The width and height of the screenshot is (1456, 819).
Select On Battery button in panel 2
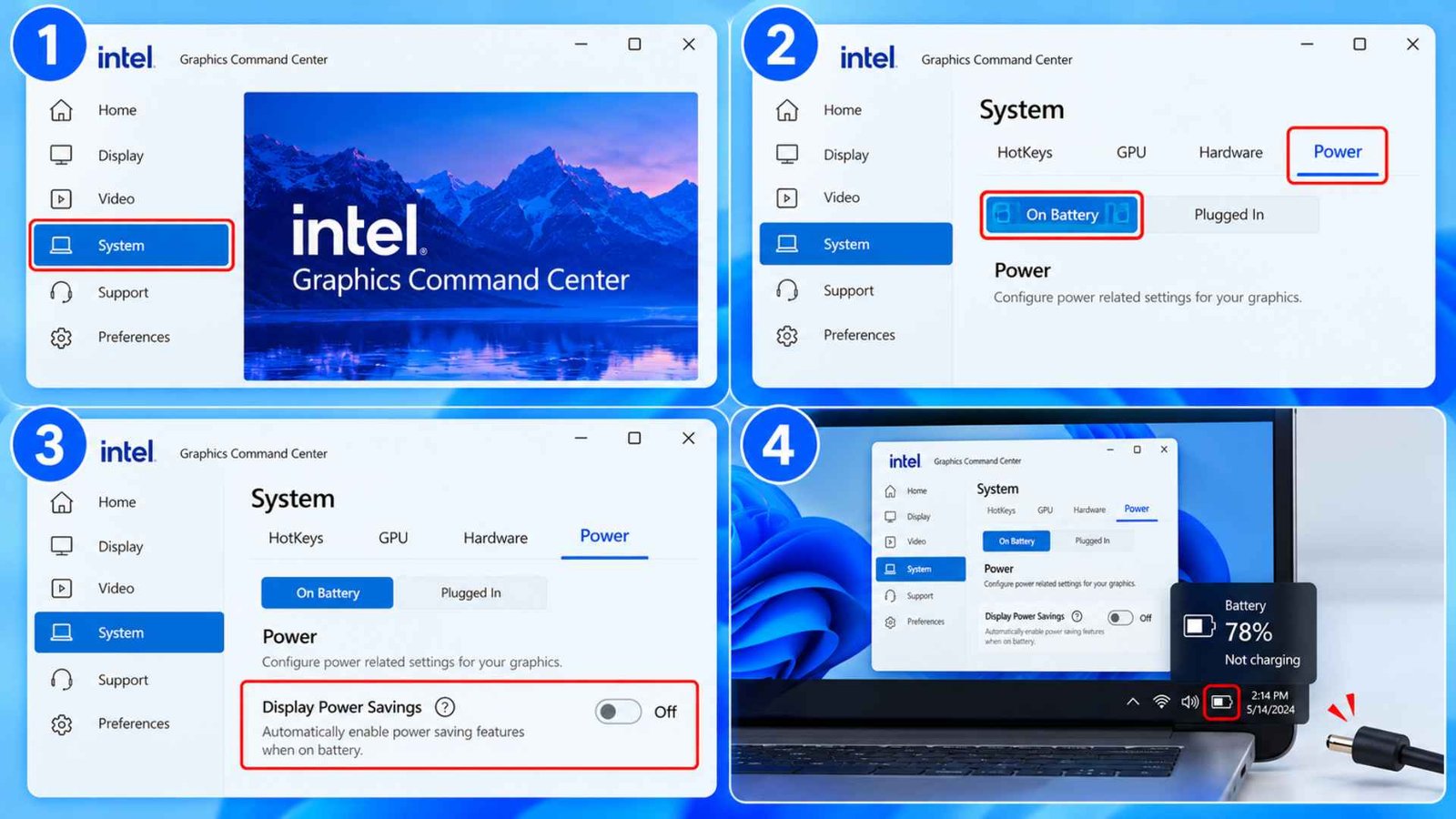coord(1061,215)
